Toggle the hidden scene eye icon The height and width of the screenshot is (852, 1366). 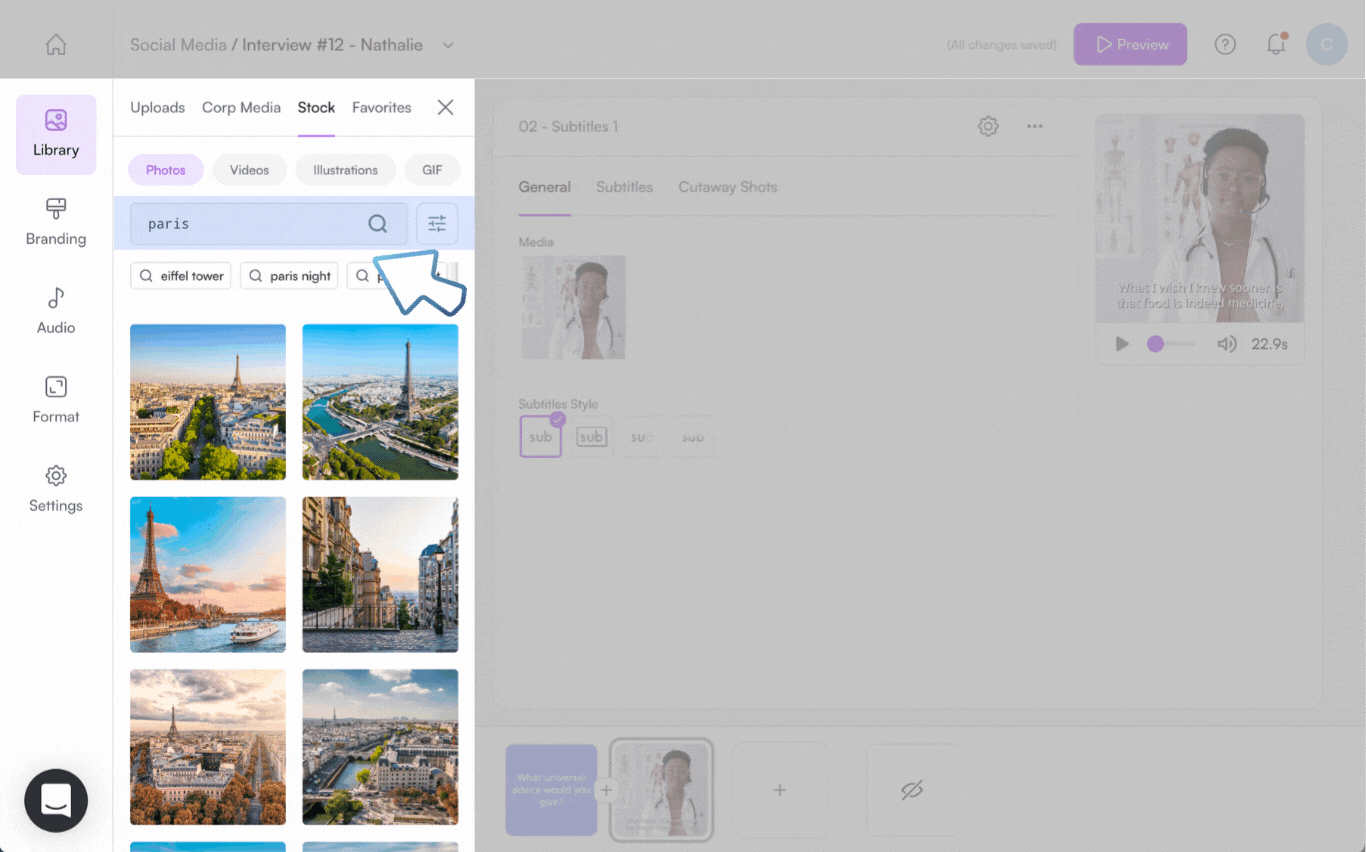pos(912,790)
